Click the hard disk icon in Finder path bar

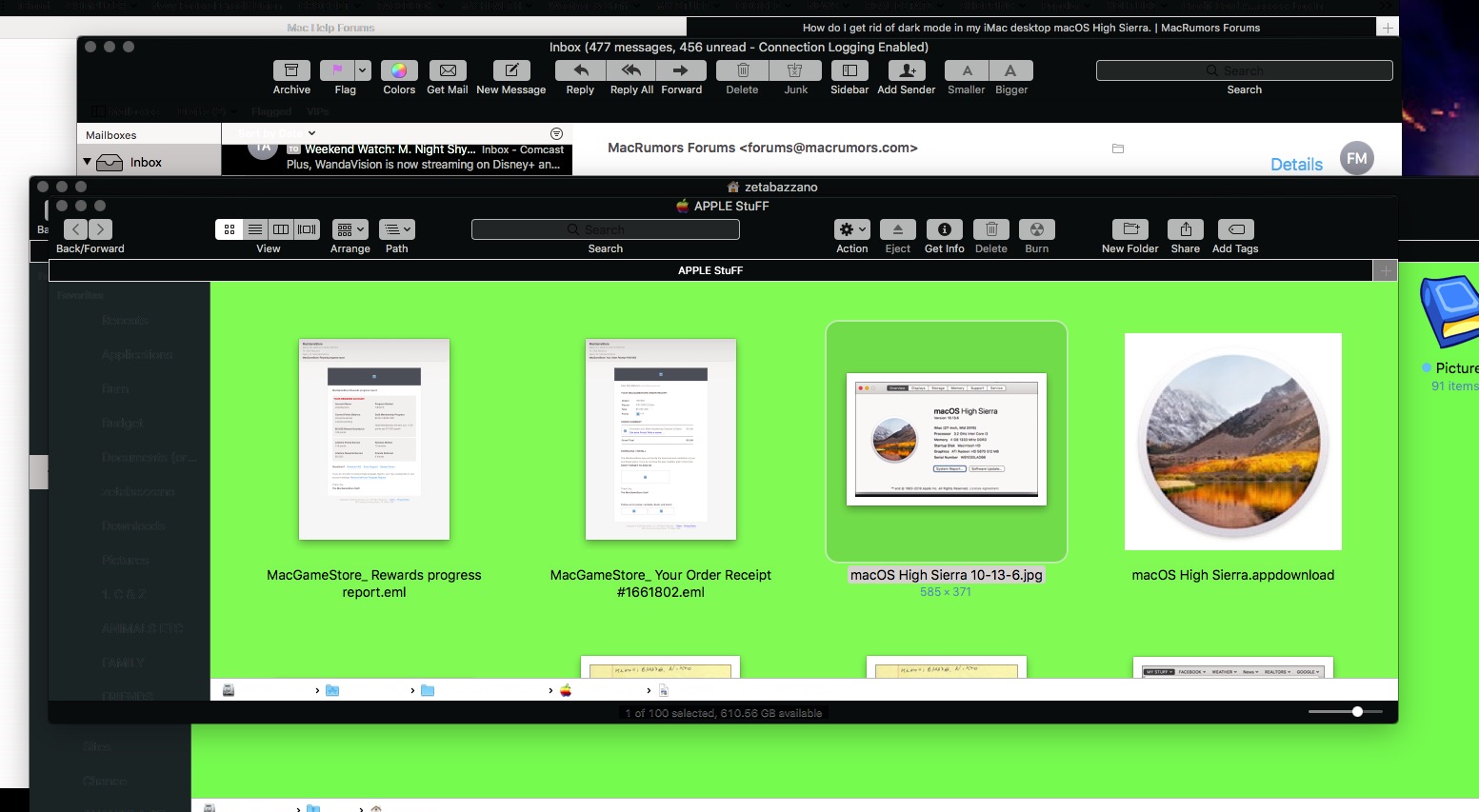click(x=229, y=690)
